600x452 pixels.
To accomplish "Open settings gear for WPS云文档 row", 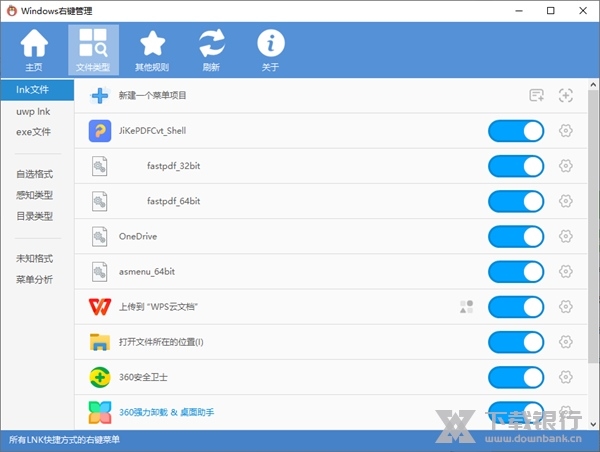I will (566, 307).
